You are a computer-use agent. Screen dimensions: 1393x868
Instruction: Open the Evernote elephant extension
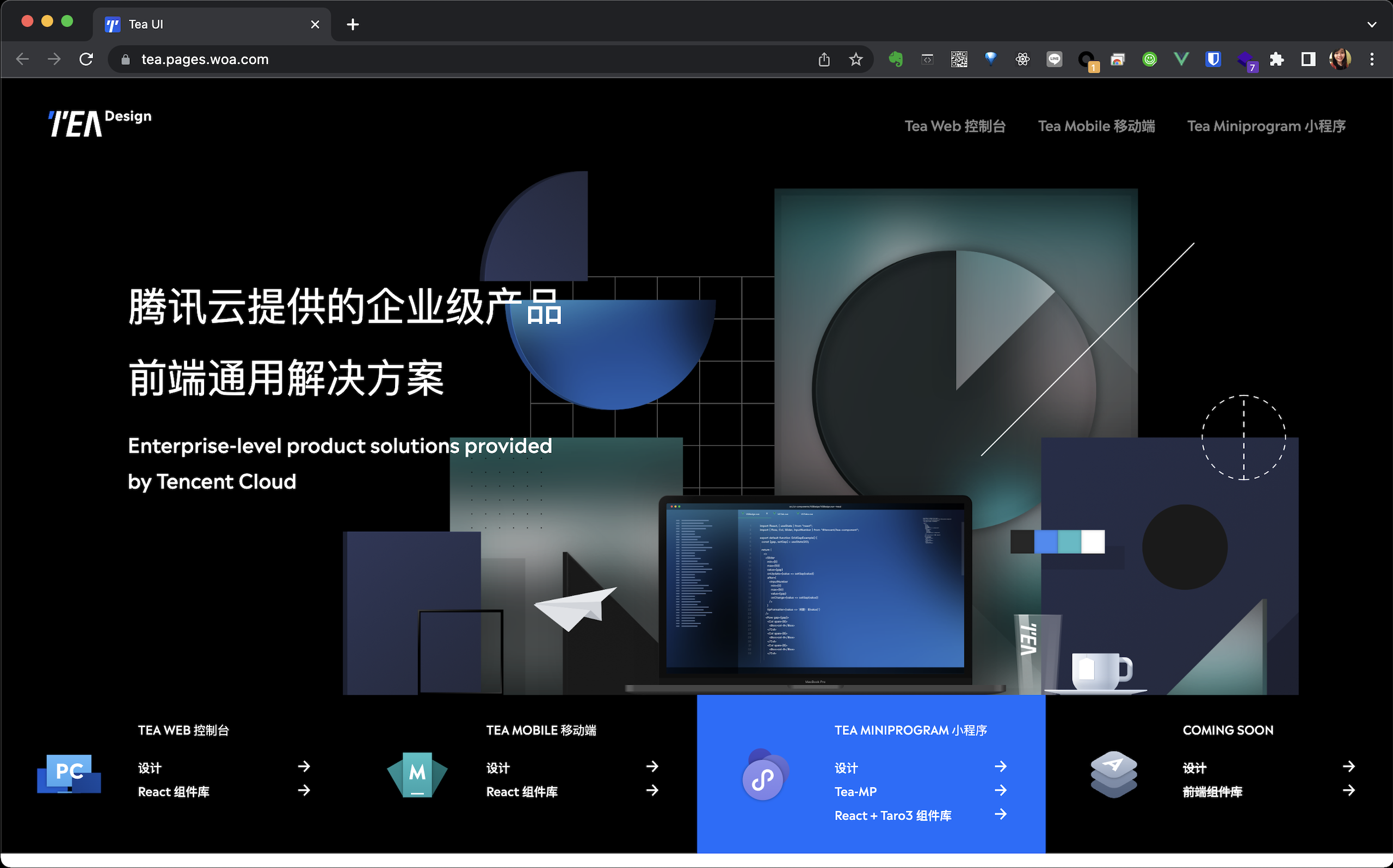(x=896, y=59)
